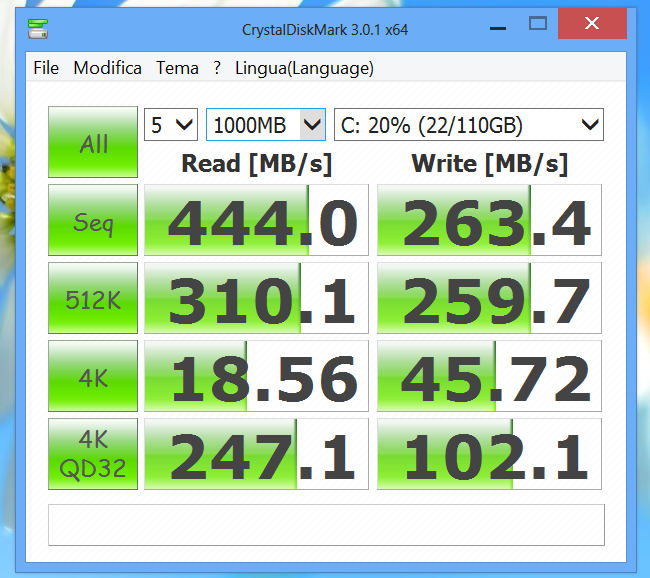Open the Tema menu

(177, 68)
